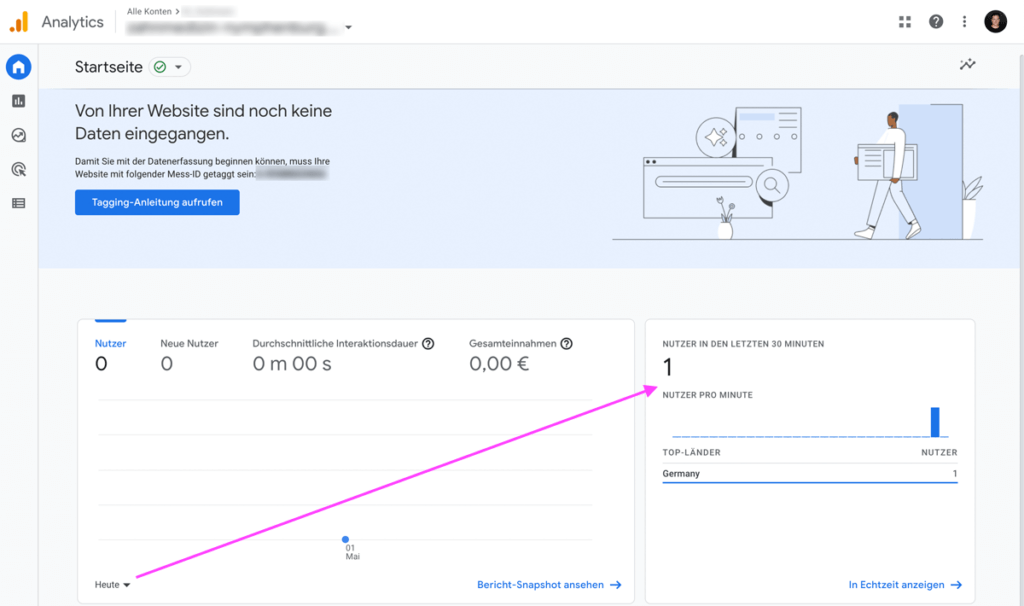The height and width of the screenshot is (606, 1024).
Task: Click the Help question mark icon
Action: tap(936, 21)
